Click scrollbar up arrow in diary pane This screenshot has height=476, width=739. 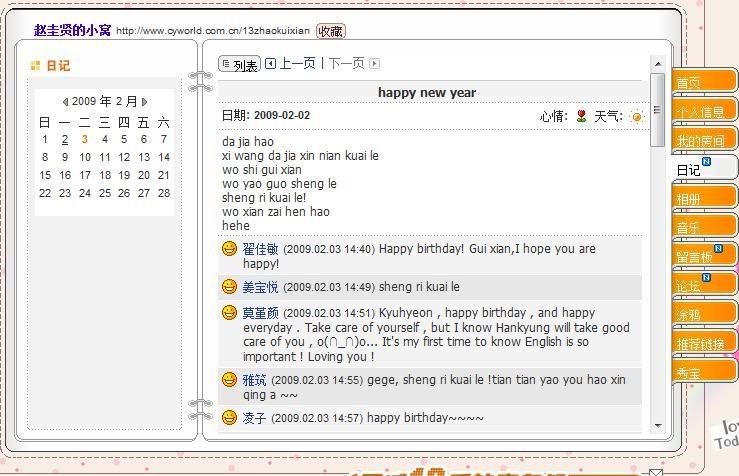click(x=658, y=64)
